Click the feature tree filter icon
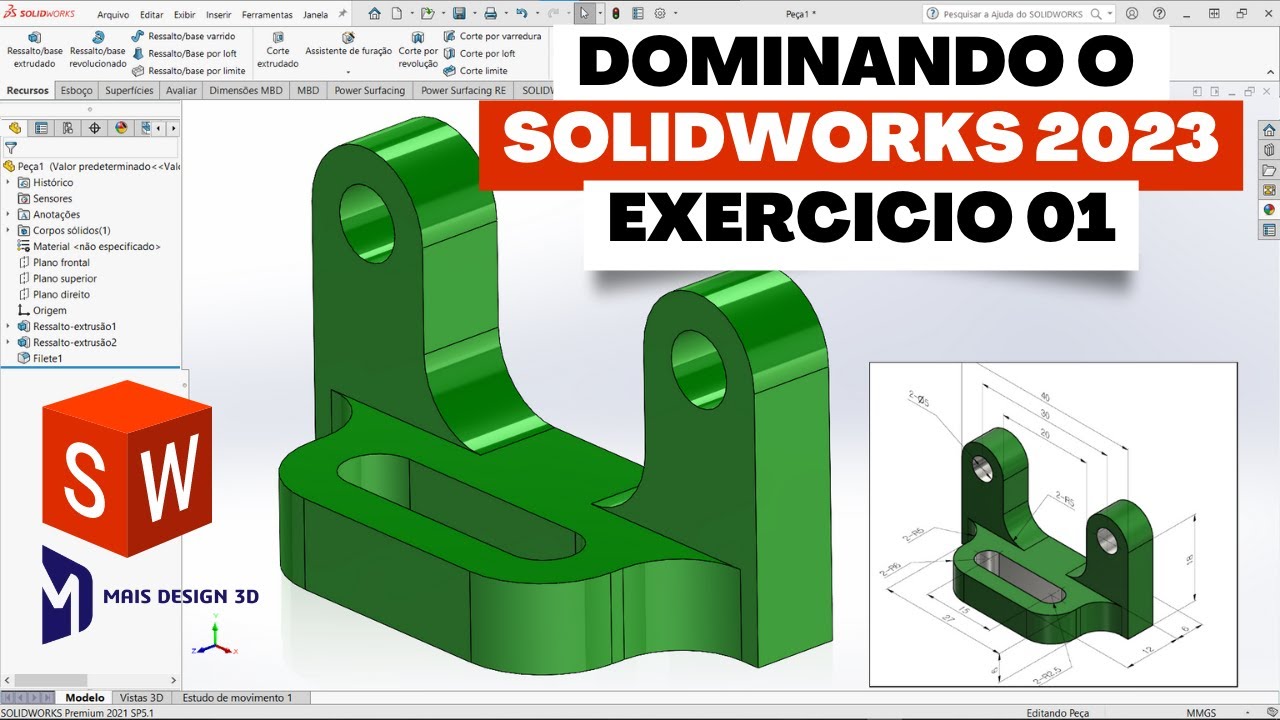This screenshot has height=720, width=1280. [11, 147]
